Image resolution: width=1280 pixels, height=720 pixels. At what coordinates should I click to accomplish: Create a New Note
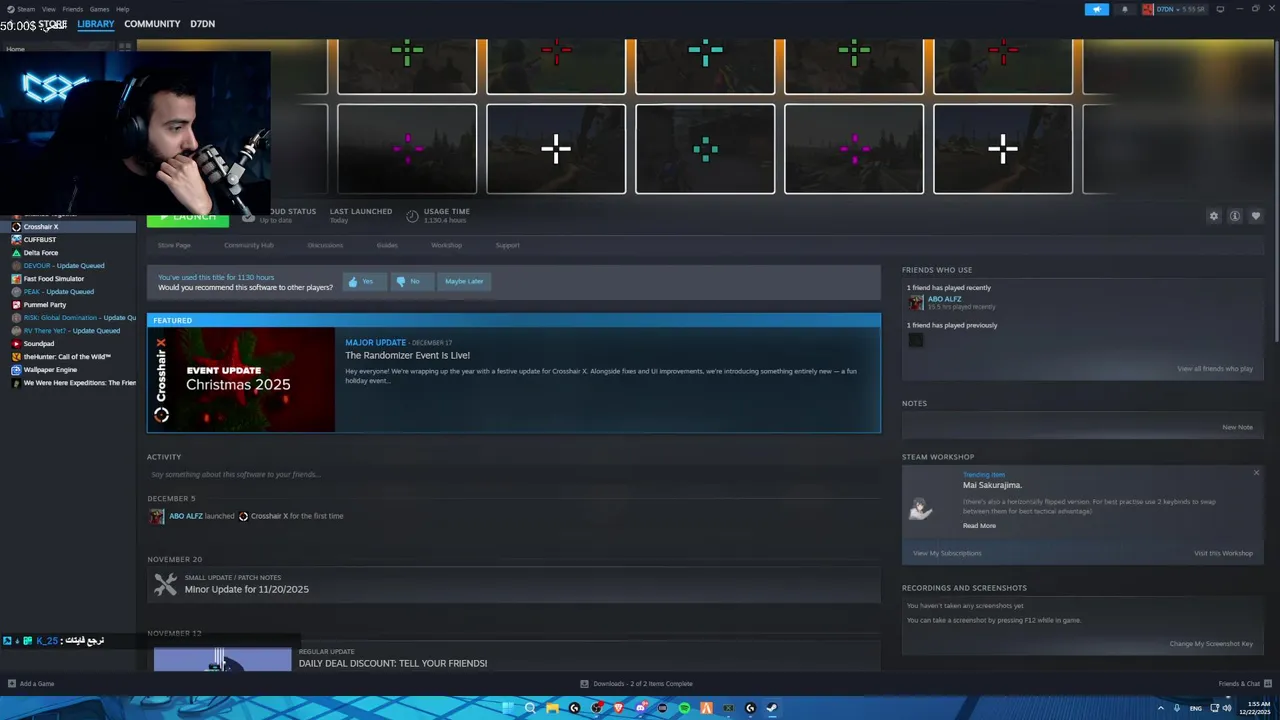click(1237, 427)
